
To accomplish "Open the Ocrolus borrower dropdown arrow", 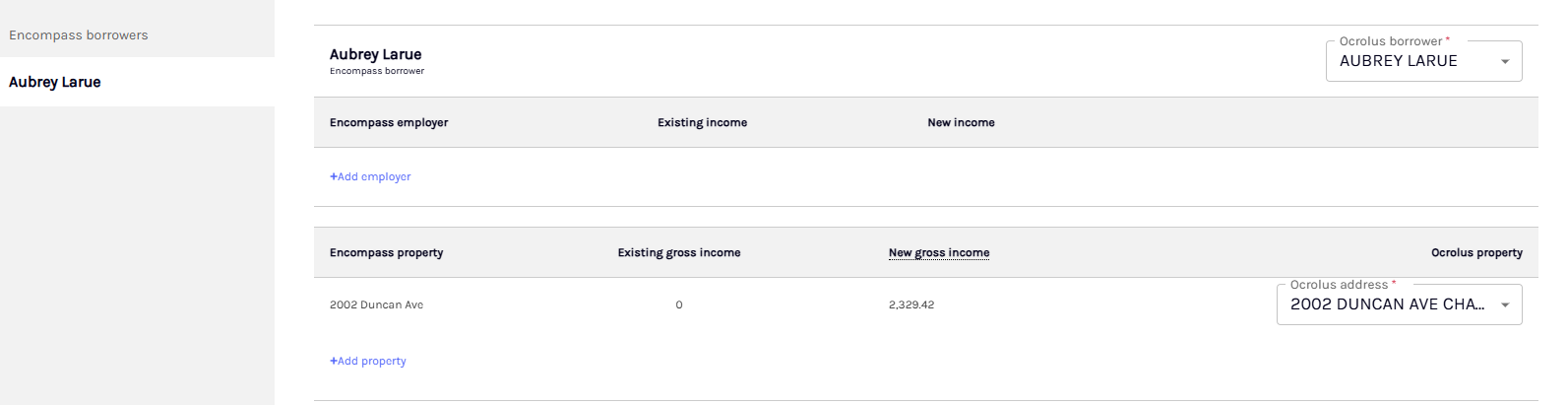I will (x=1504, y=61).
